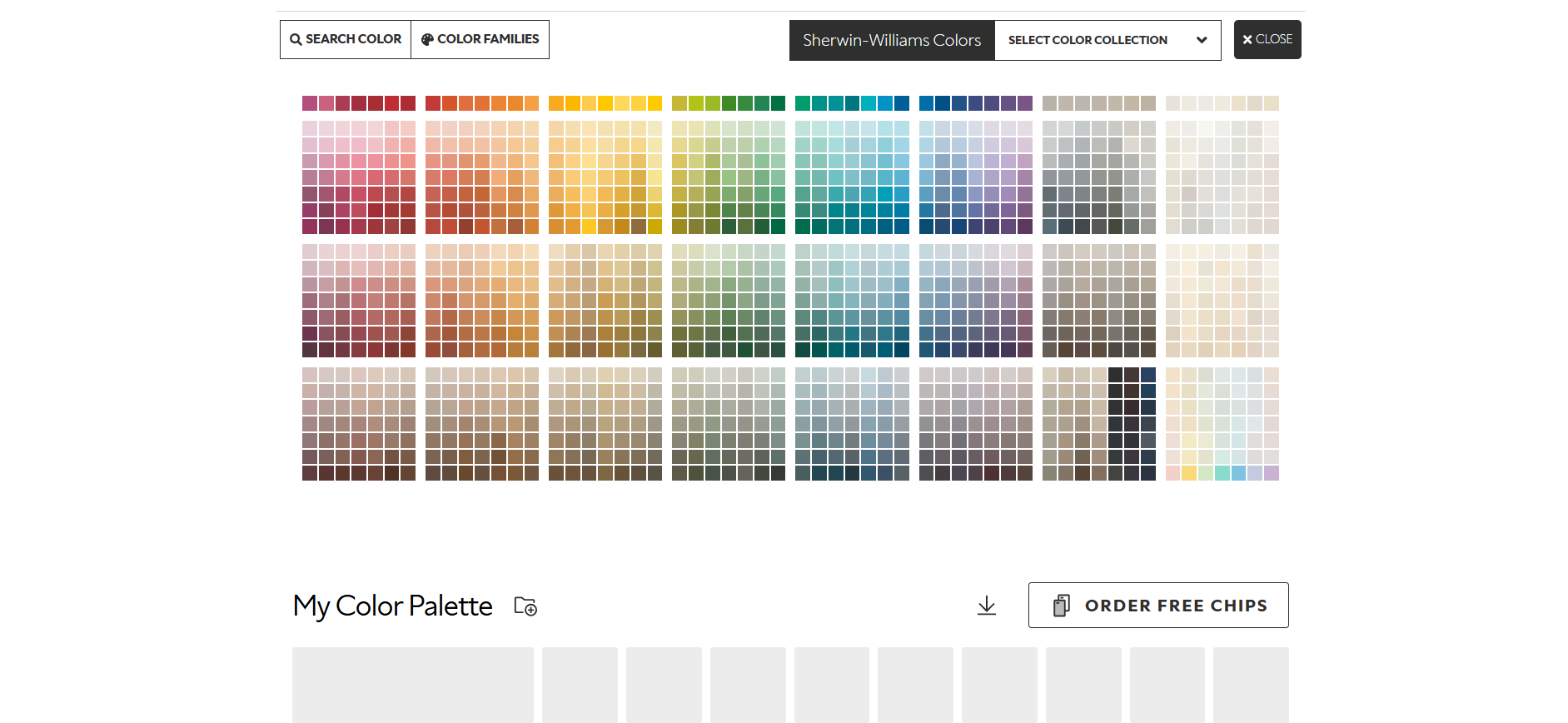Pick the teal header swatch at the start of the teal row
The image size is (1568, 723).
[x=803, y=103]
